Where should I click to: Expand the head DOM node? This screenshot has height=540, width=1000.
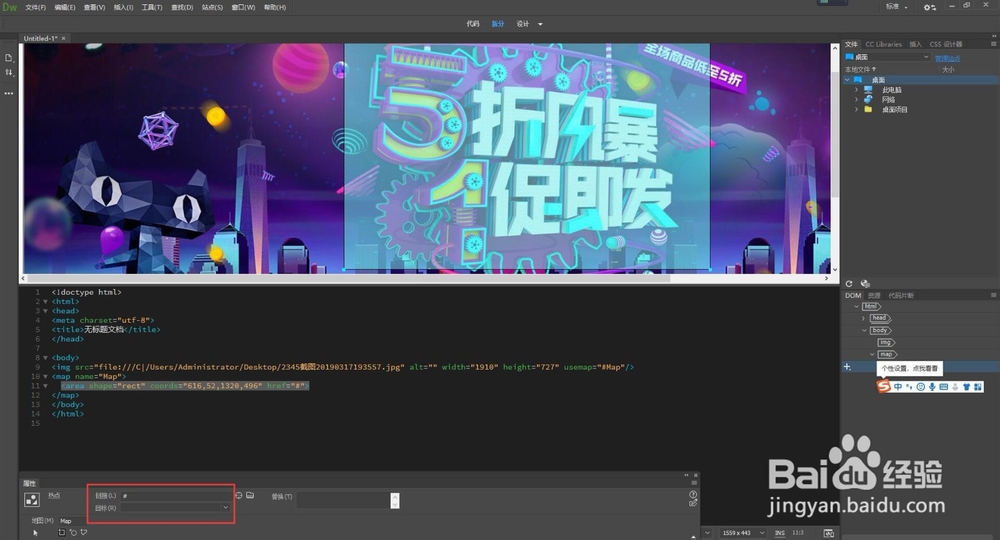(x=864, y=318)
